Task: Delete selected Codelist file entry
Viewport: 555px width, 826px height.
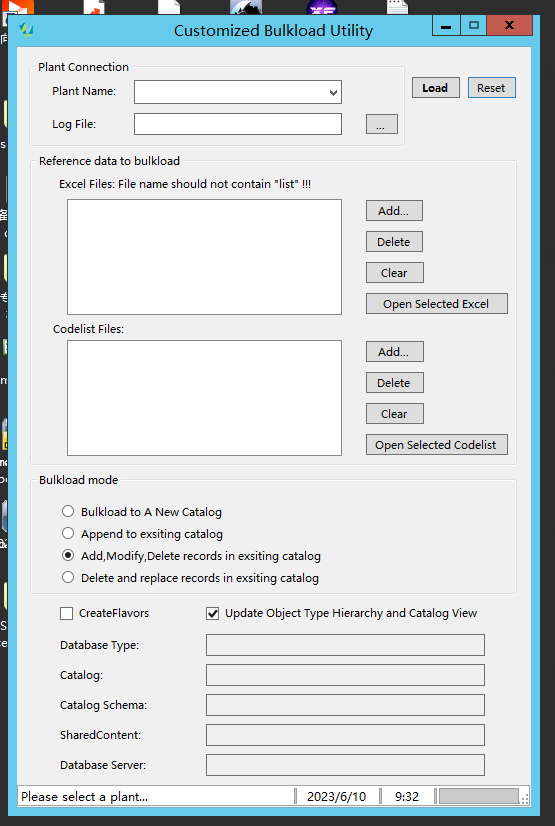Action: 394,383
